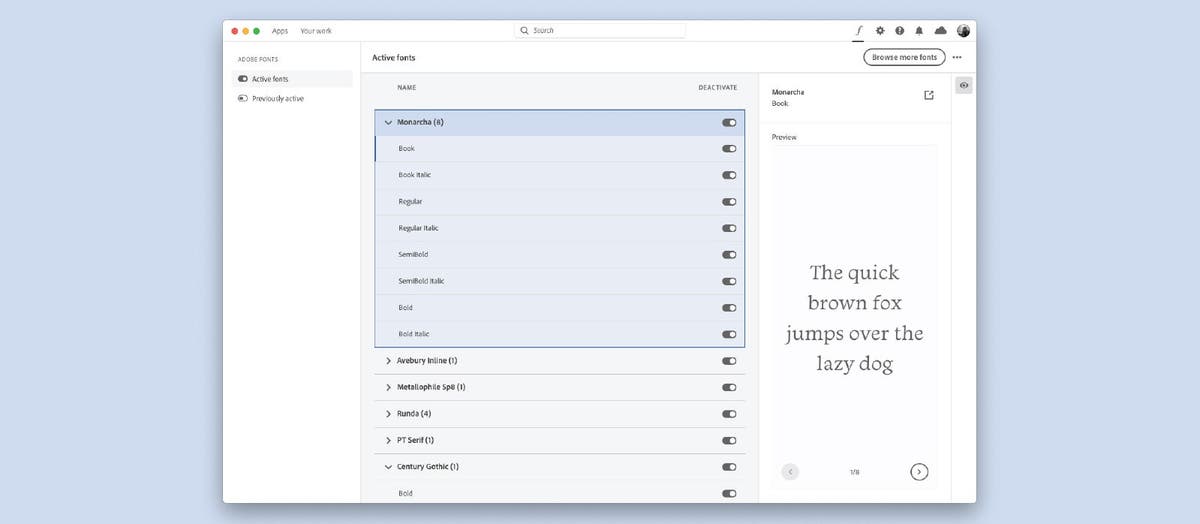Select Active fonts in sidebar

pyautogui.click(x=293, y=79)
